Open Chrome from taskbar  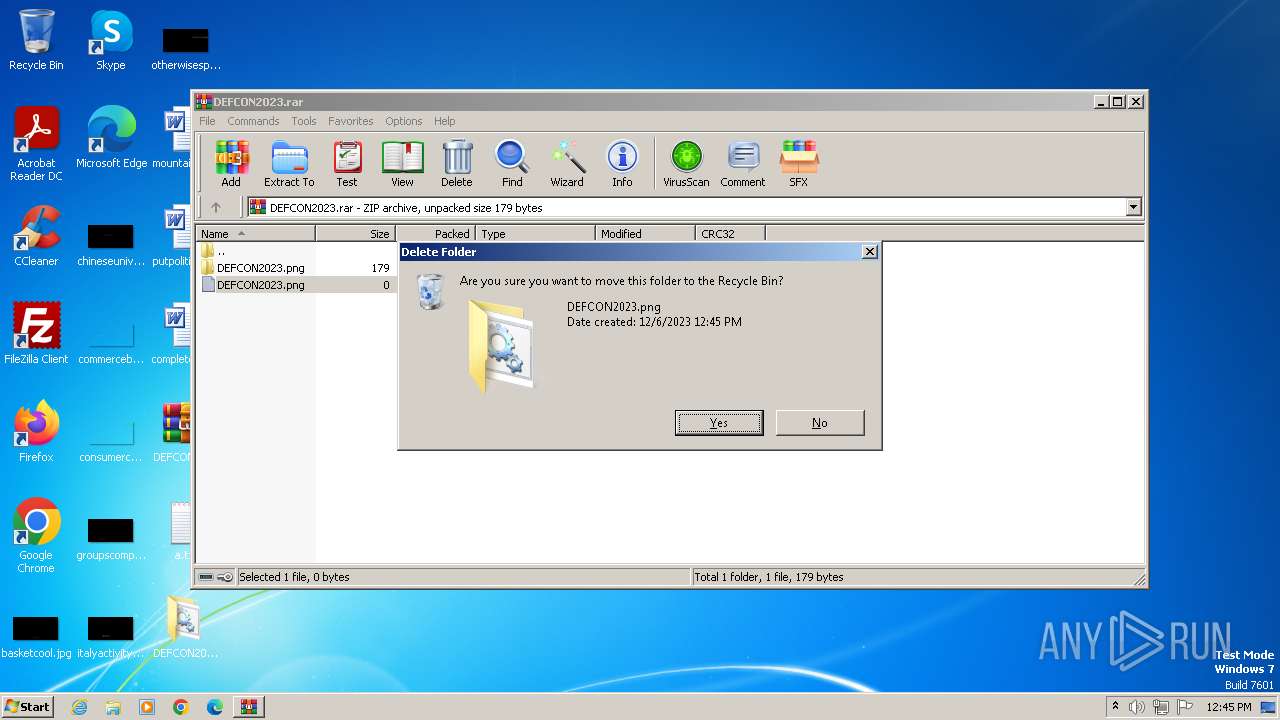[x=181, y=707]
